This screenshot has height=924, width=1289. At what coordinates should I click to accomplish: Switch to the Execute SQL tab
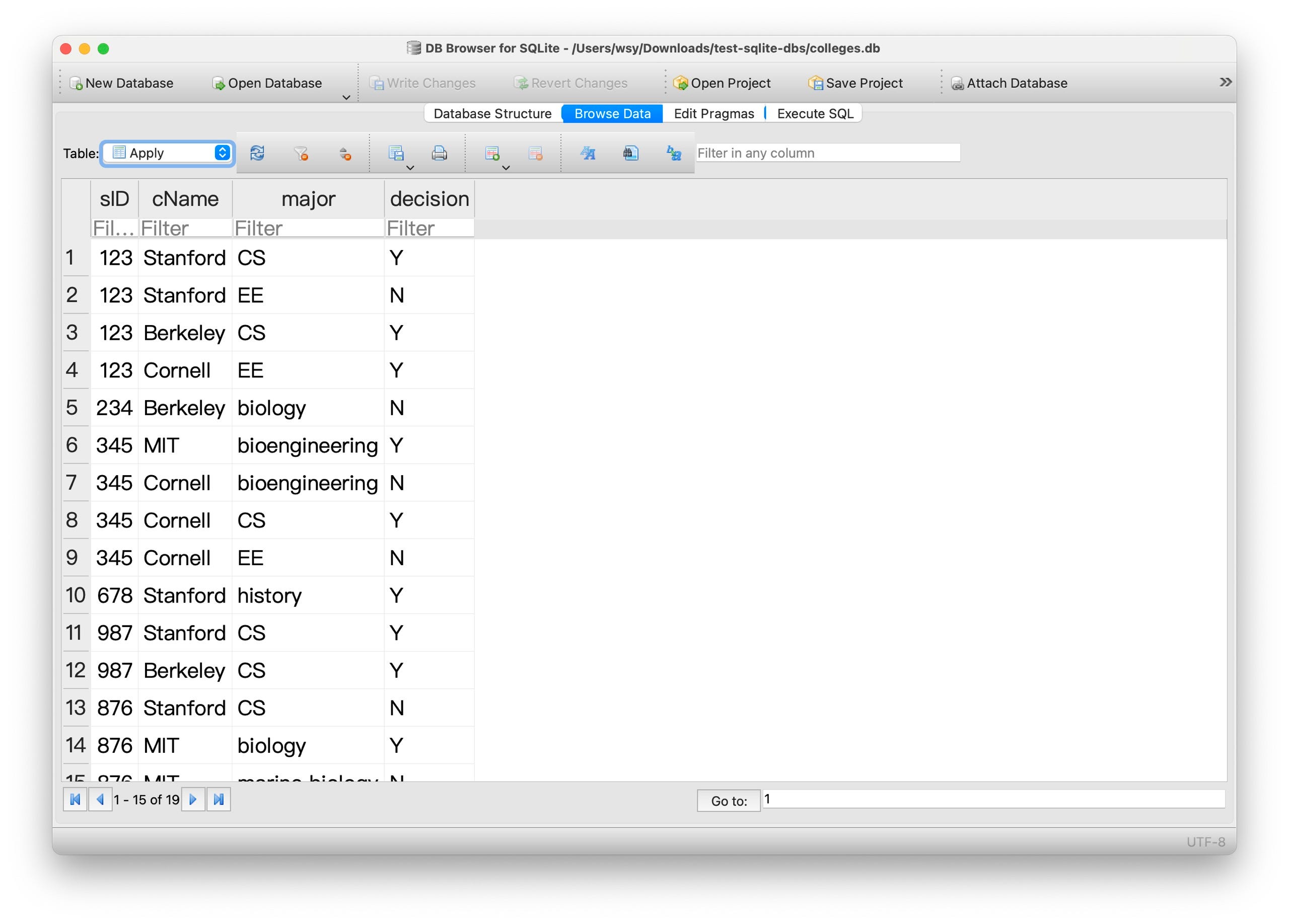coord(815,114)
